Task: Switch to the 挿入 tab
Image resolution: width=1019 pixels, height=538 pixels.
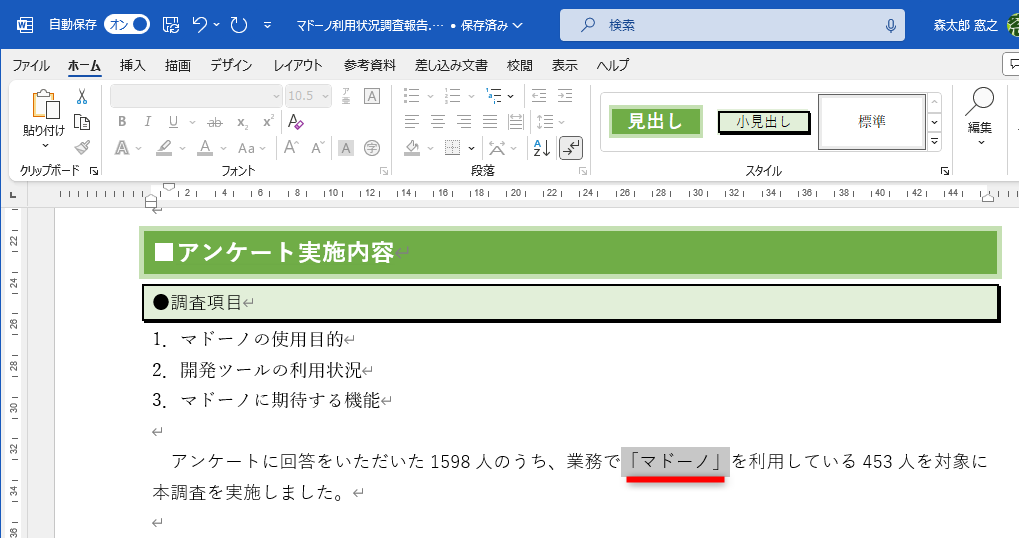Action: click(133, 65)
